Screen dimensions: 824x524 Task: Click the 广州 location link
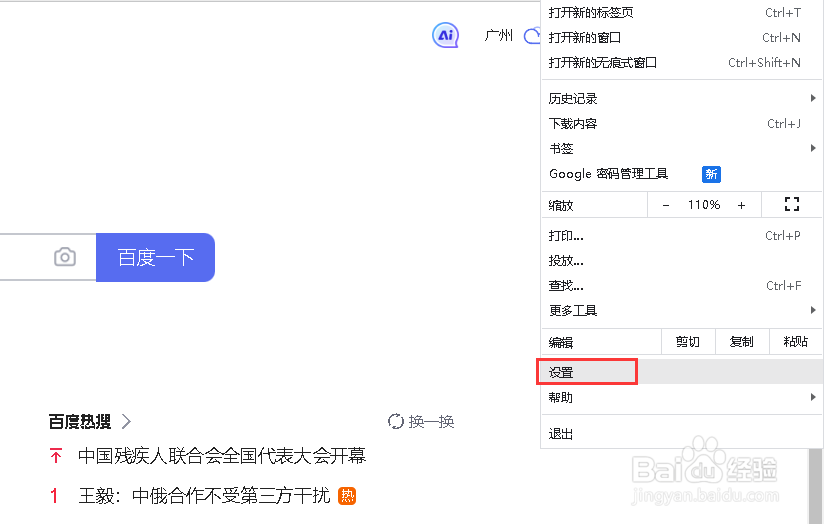click(499, 35)
